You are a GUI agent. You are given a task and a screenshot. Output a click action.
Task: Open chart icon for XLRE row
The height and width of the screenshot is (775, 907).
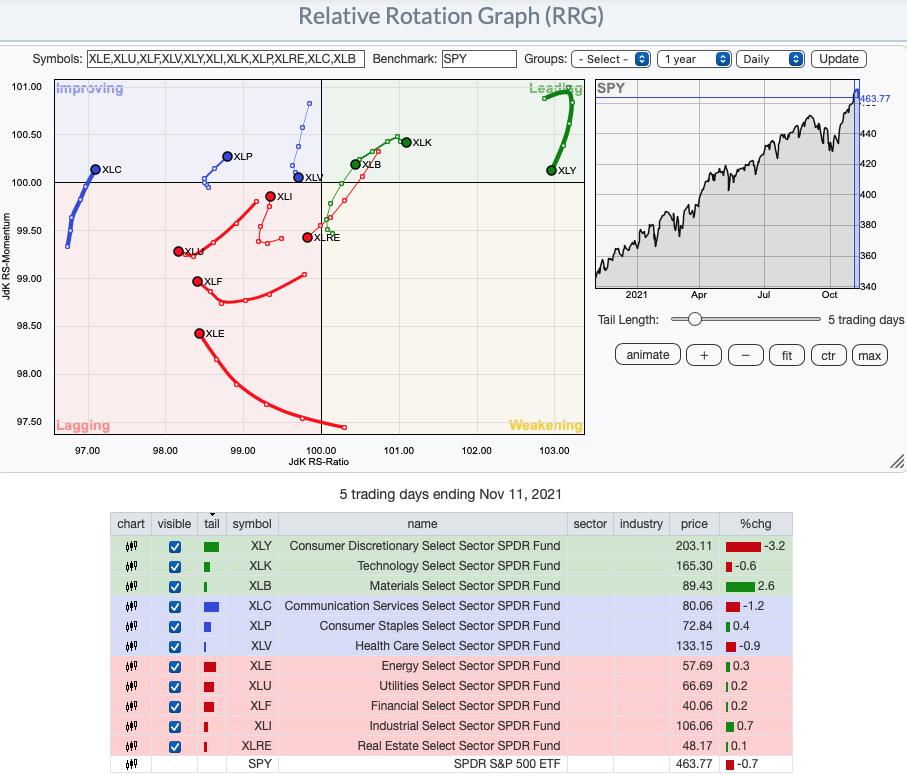pos(131,746)
